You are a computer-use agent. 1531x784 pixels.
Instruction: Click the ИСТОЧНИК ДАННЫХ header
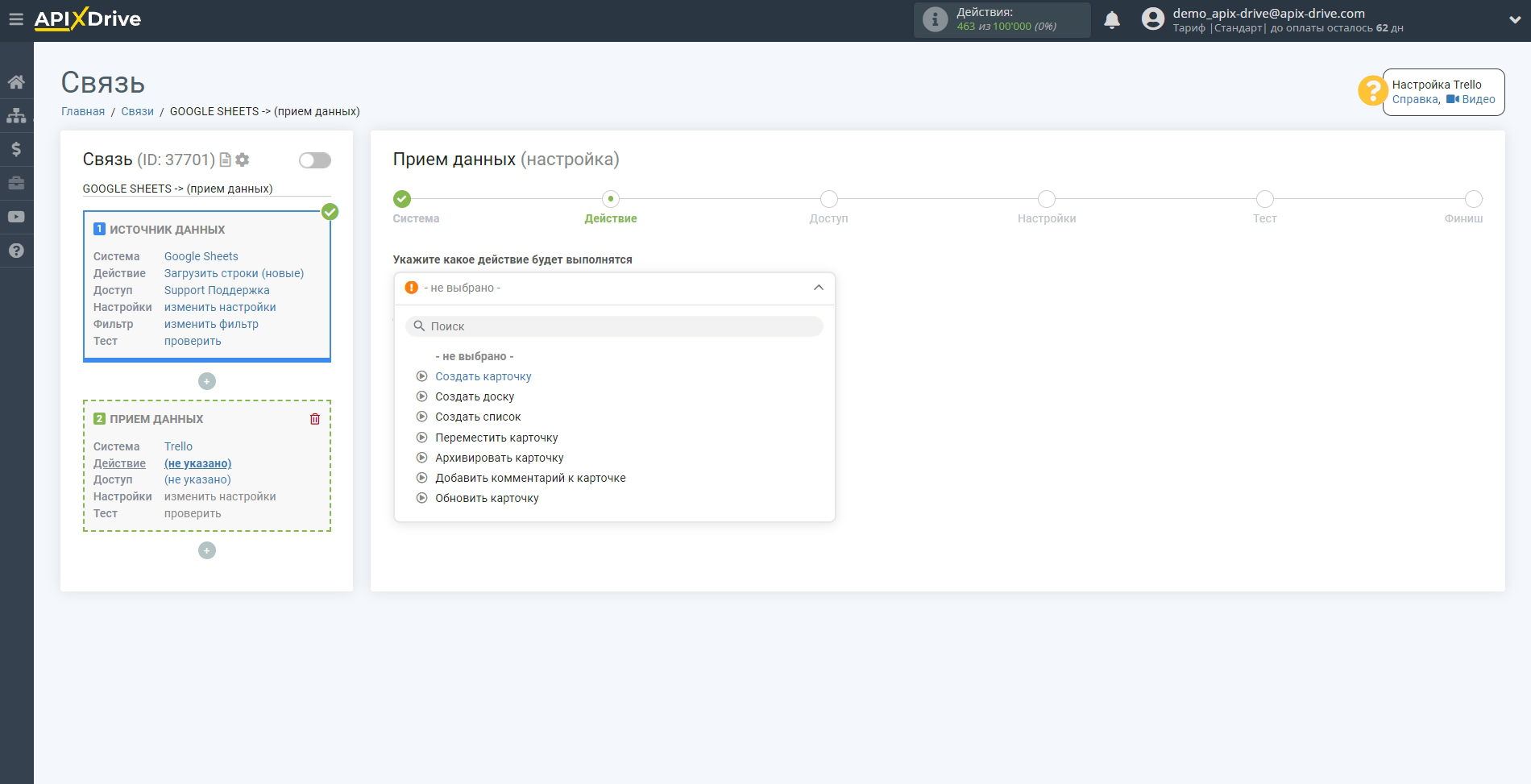point(168,230)
